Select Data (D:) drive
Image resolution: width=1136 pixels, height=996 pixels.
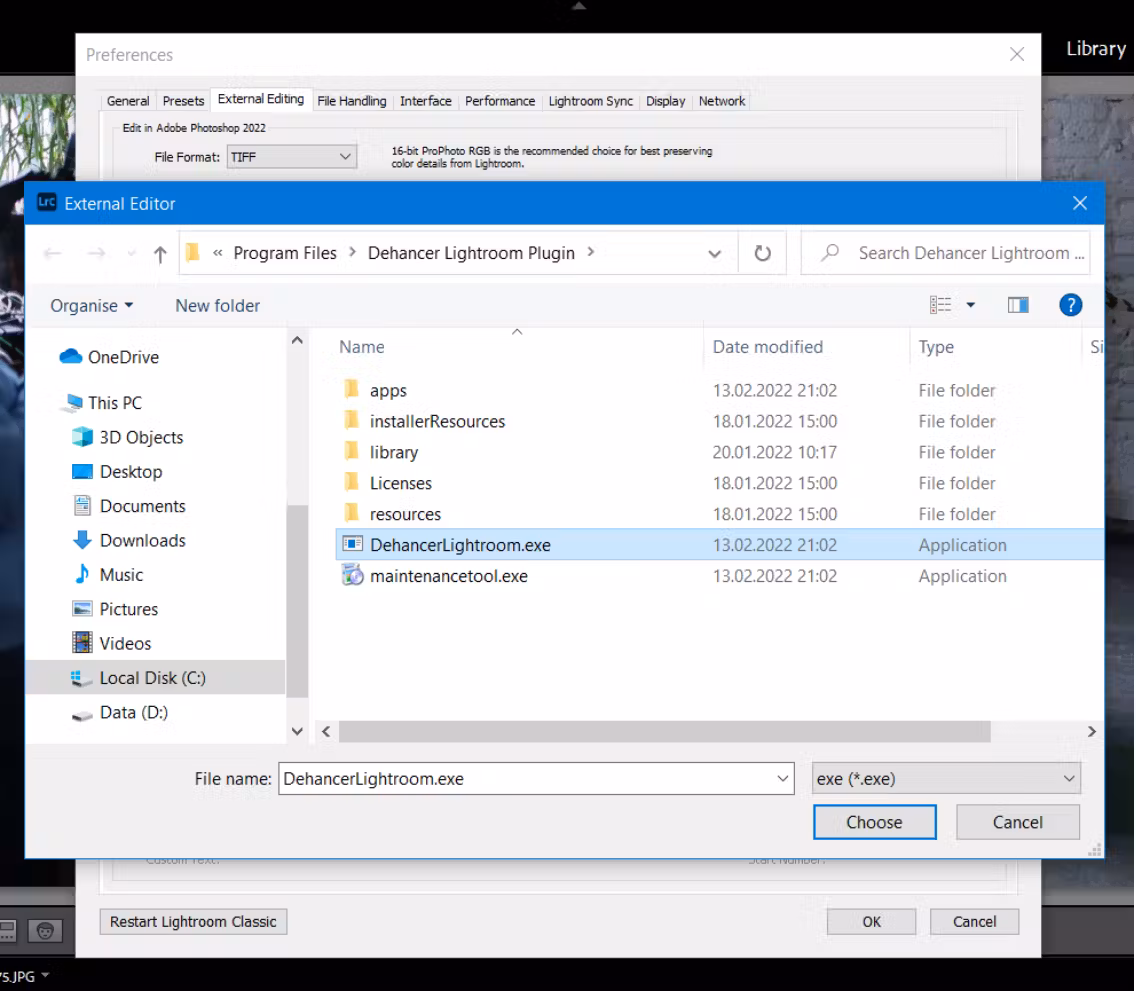(x=120, y=713)
